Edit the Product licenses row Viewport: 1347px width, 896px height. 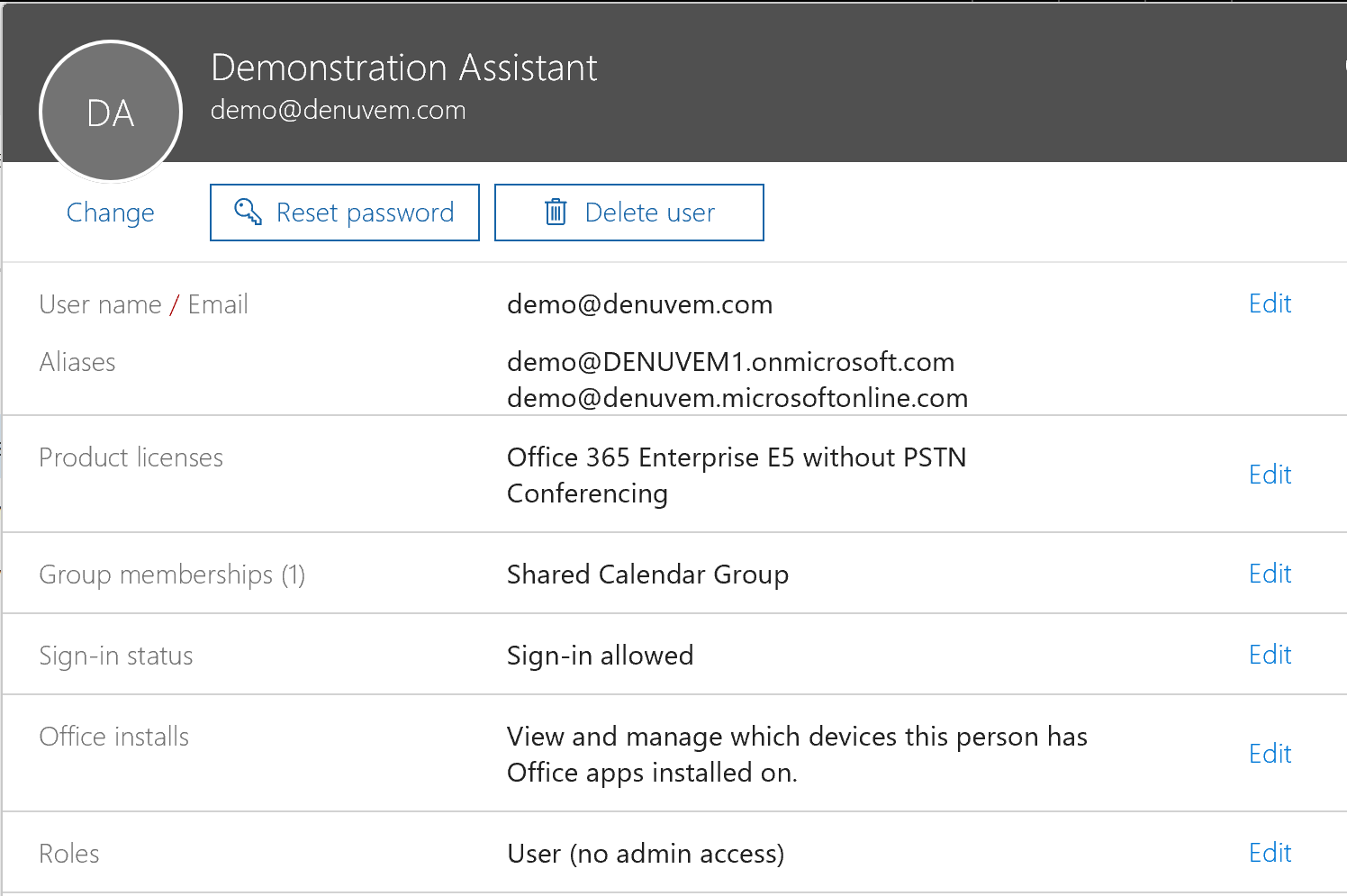click(1270, 475)
